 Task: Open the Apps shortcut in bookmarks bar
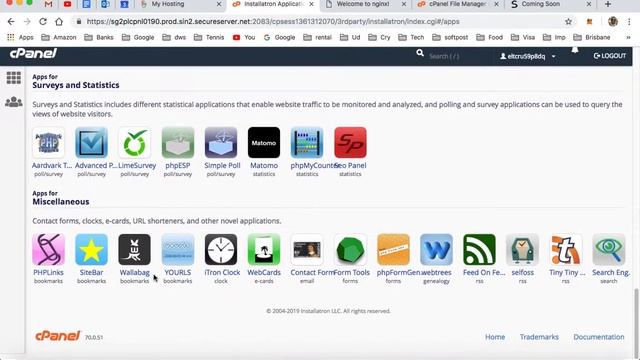coord(20,37)
